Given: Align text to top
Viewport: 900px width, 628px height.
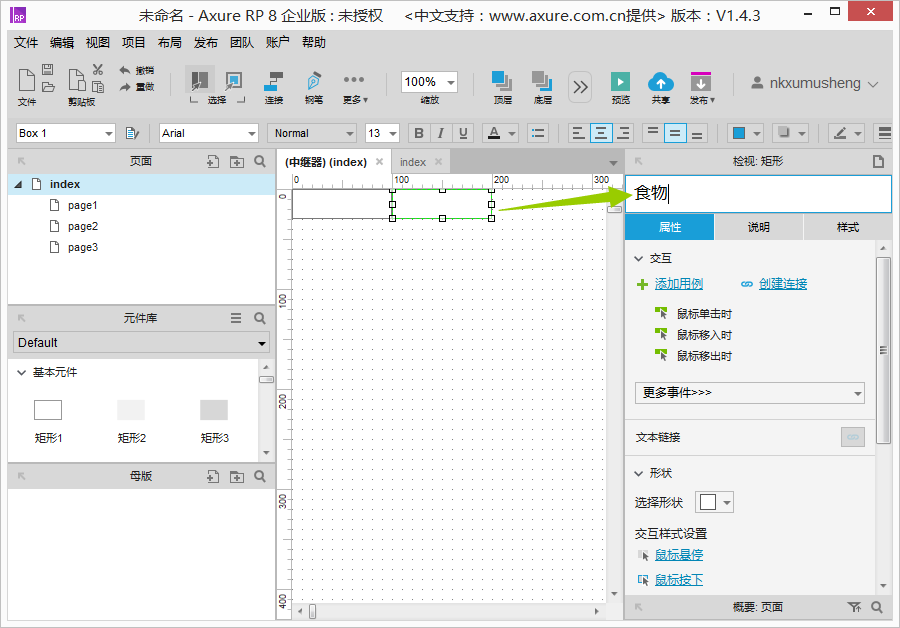Looking at the screenshot, I should pyautogui.click(x=653, y=133).
